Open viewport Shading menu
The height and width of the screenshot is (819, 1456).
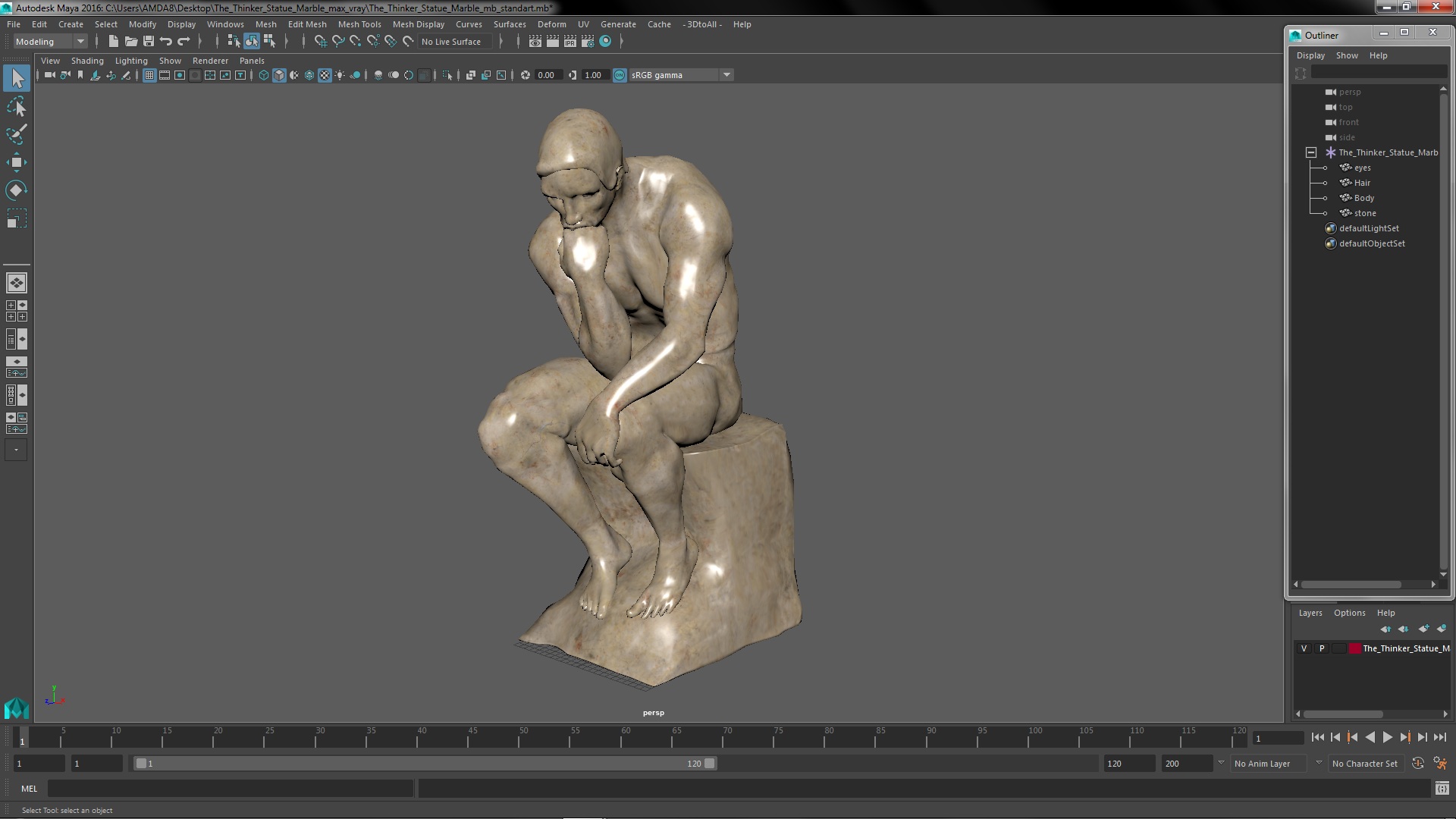87,61
